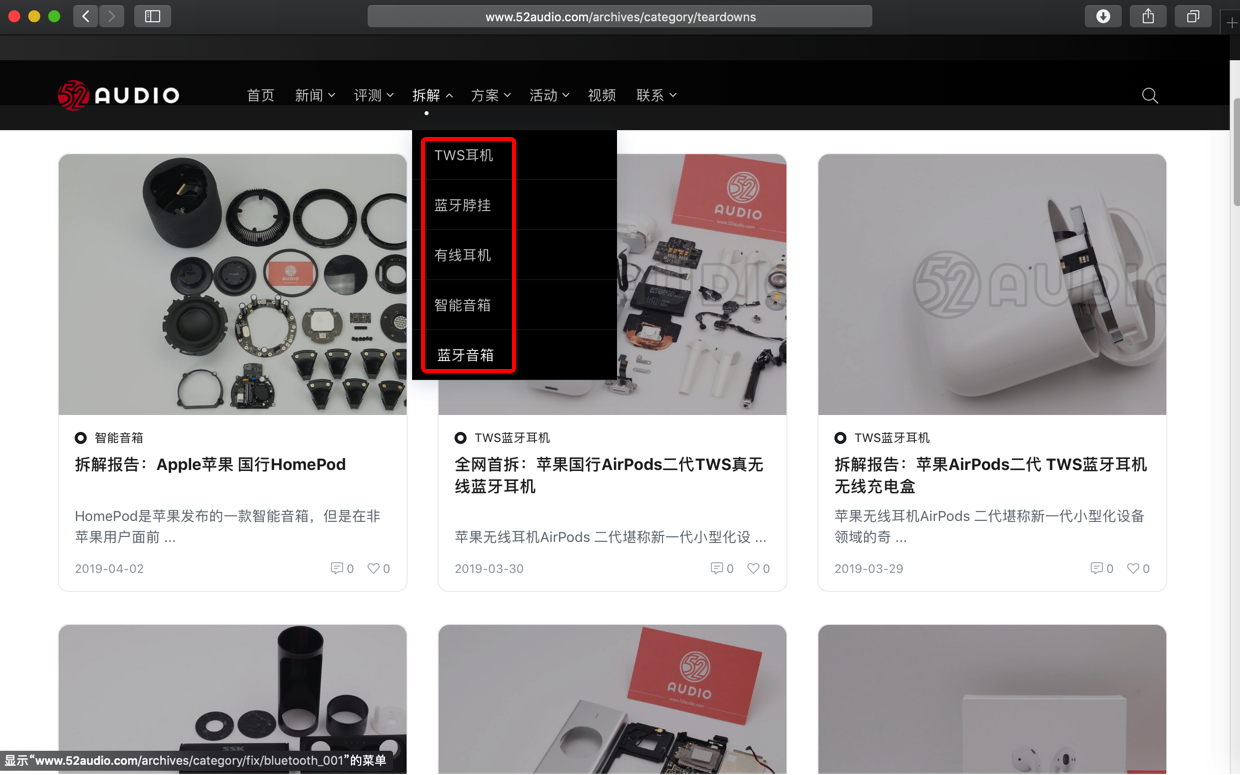Click TWS蓝牙耳机 tag on right card
This screenshot has width=1240, height=775.
pyautogui.click(x=892, y=438)
